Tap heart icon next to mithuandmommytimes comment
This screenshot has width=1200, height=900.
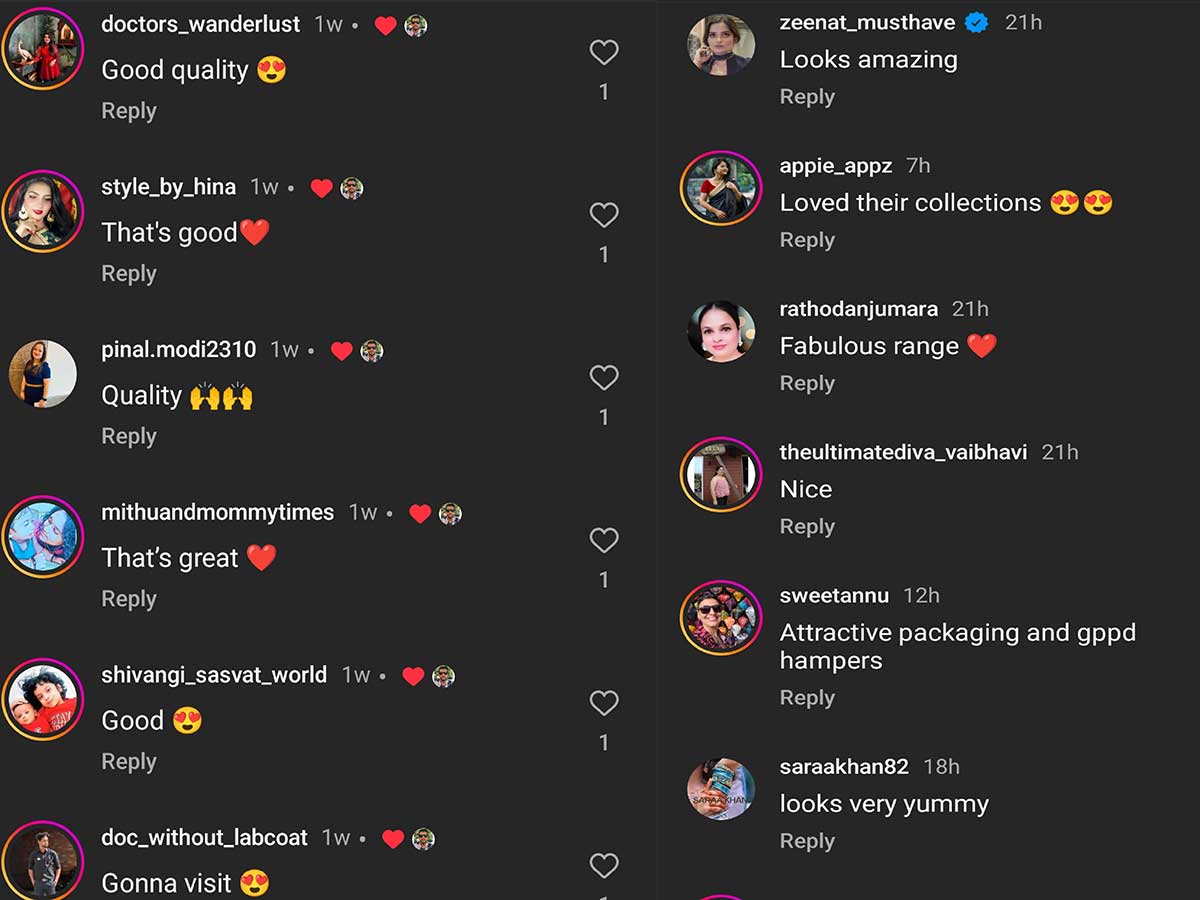click(604, 540)
